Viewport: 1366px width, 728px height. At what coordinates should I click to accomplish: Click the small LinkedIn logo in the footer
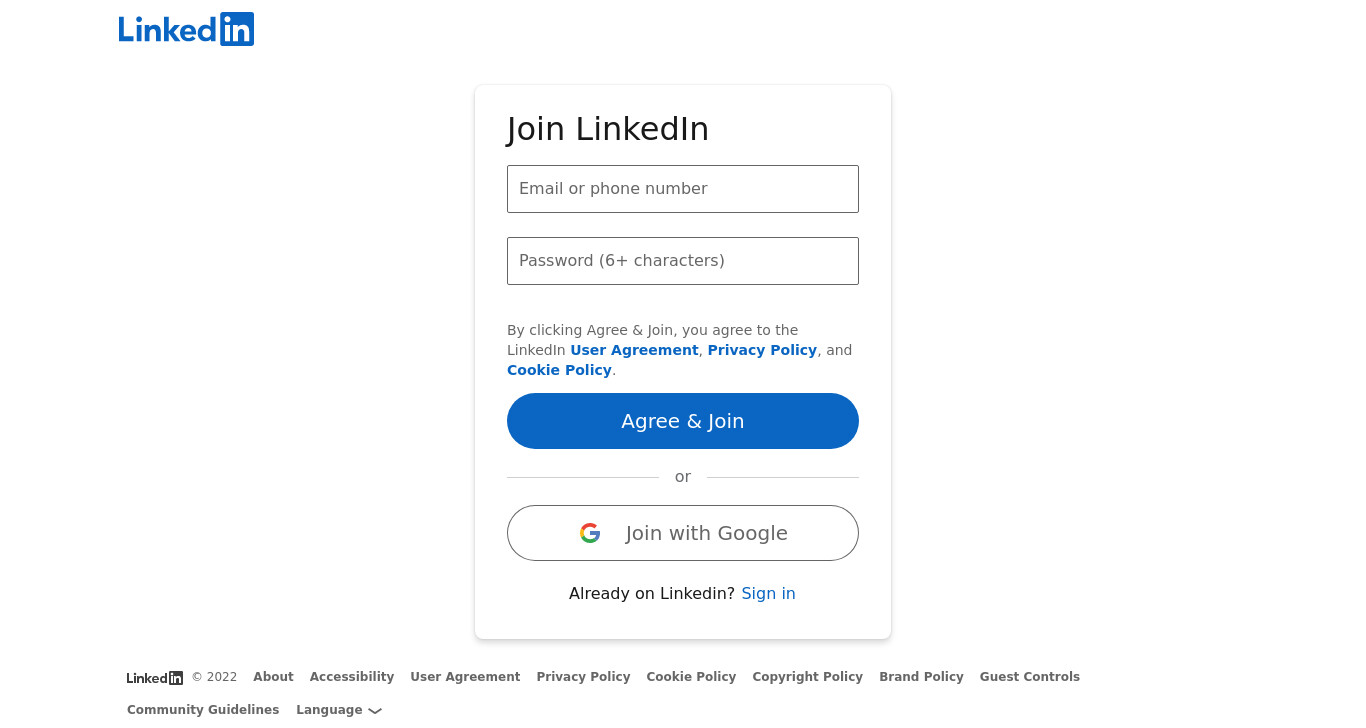click(155, 677)
